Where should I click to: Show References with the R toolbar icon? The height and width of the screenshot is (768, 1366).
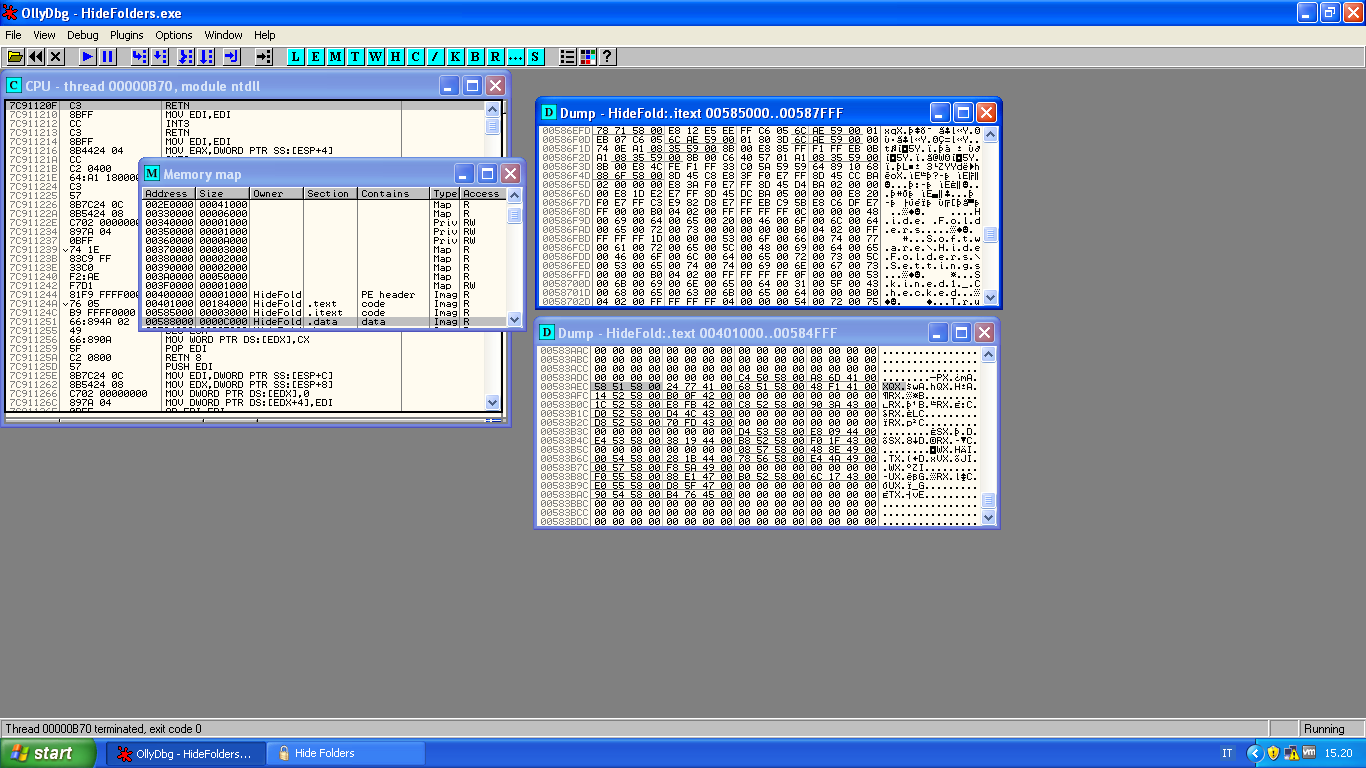[496, 57]
